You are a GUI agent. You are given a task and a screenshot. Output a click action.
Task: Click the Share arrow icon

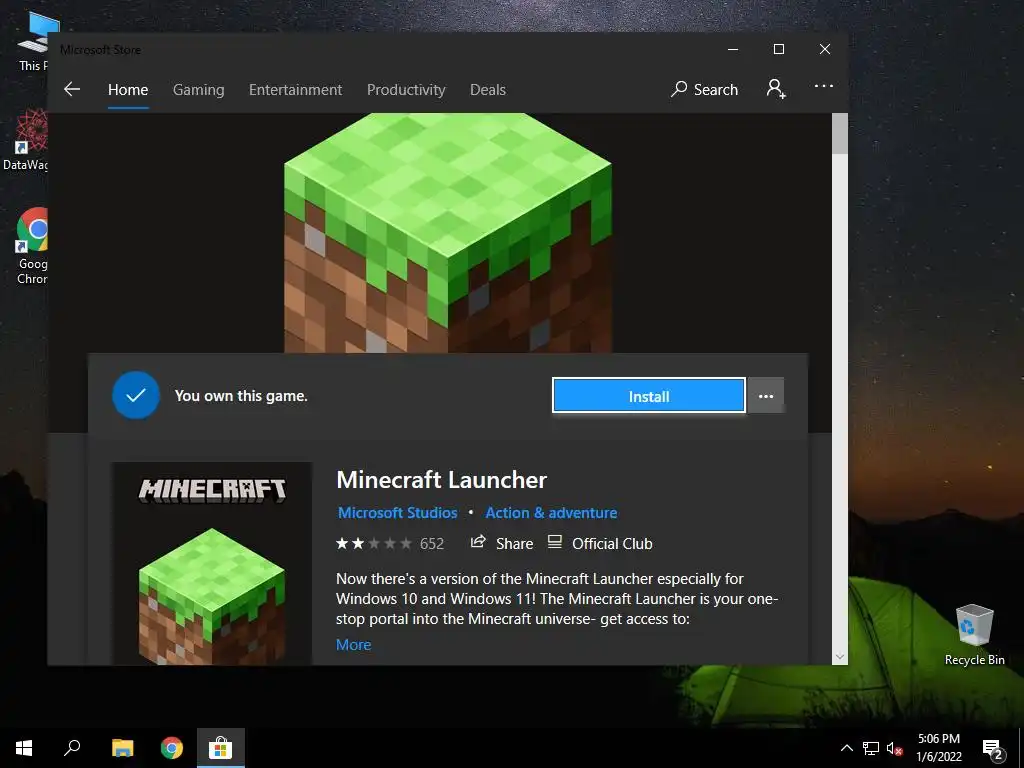tap(478, 542)
